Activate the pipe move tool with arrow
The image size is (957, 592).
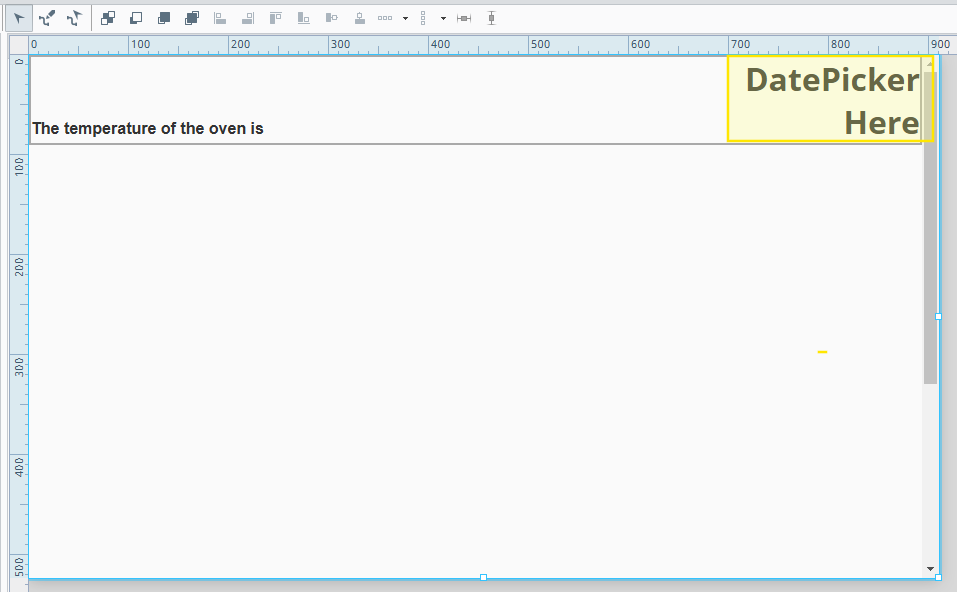tap(74, 18)
